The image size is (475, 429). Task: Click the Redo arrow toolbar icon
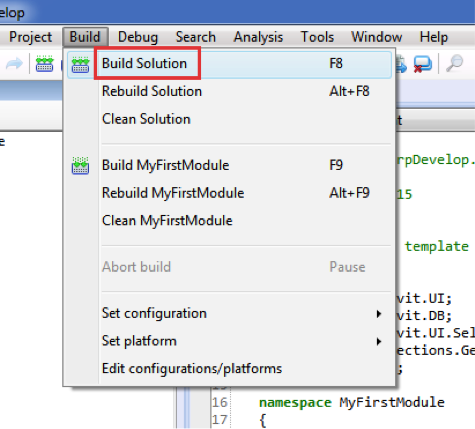pos(14,63)
